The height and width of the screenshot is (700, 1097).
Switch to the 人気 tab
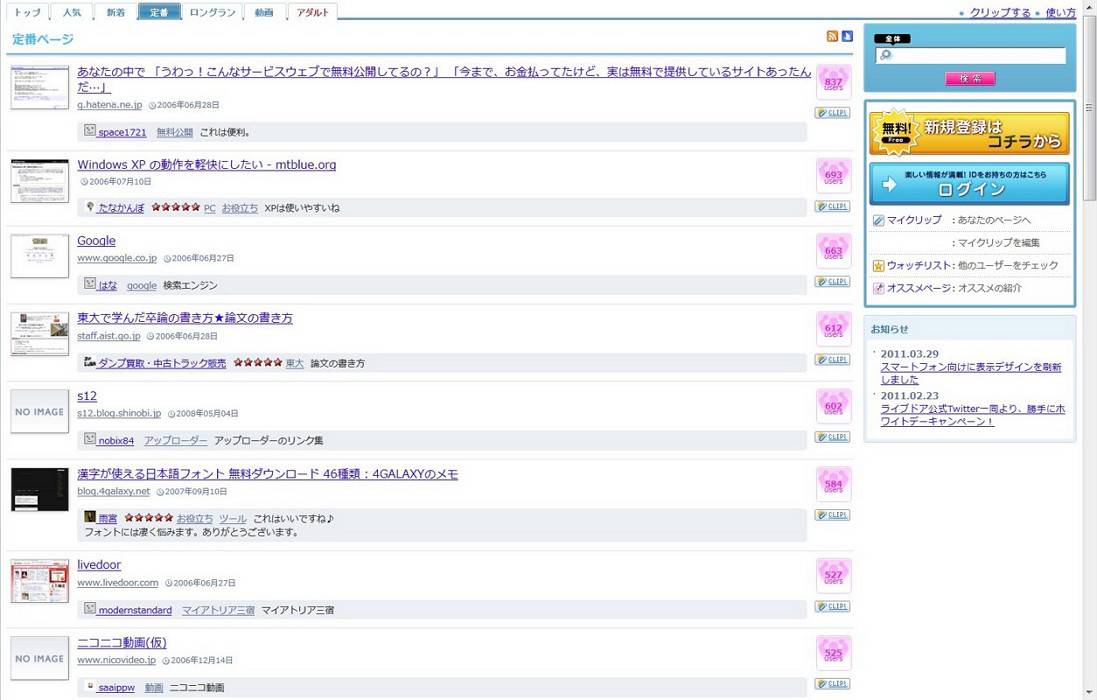point(71,12)
